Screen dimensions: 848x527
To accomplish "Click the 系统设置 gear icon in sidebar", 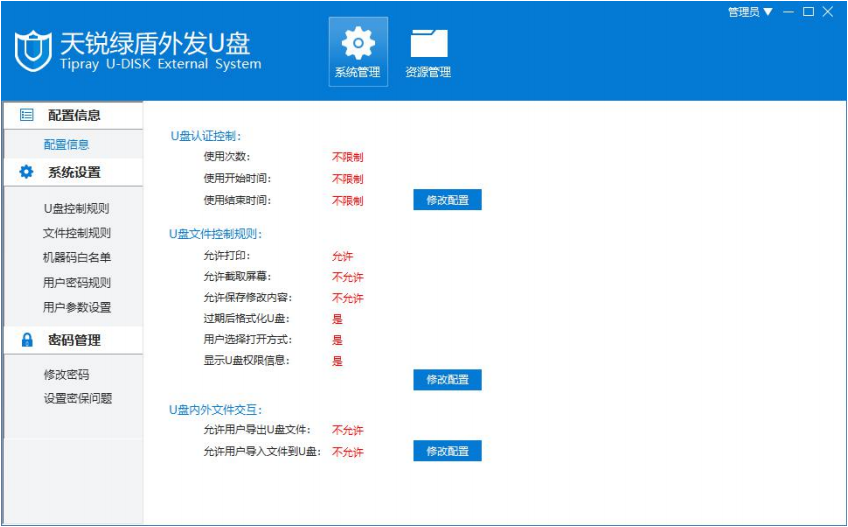I will coord(26,172).
